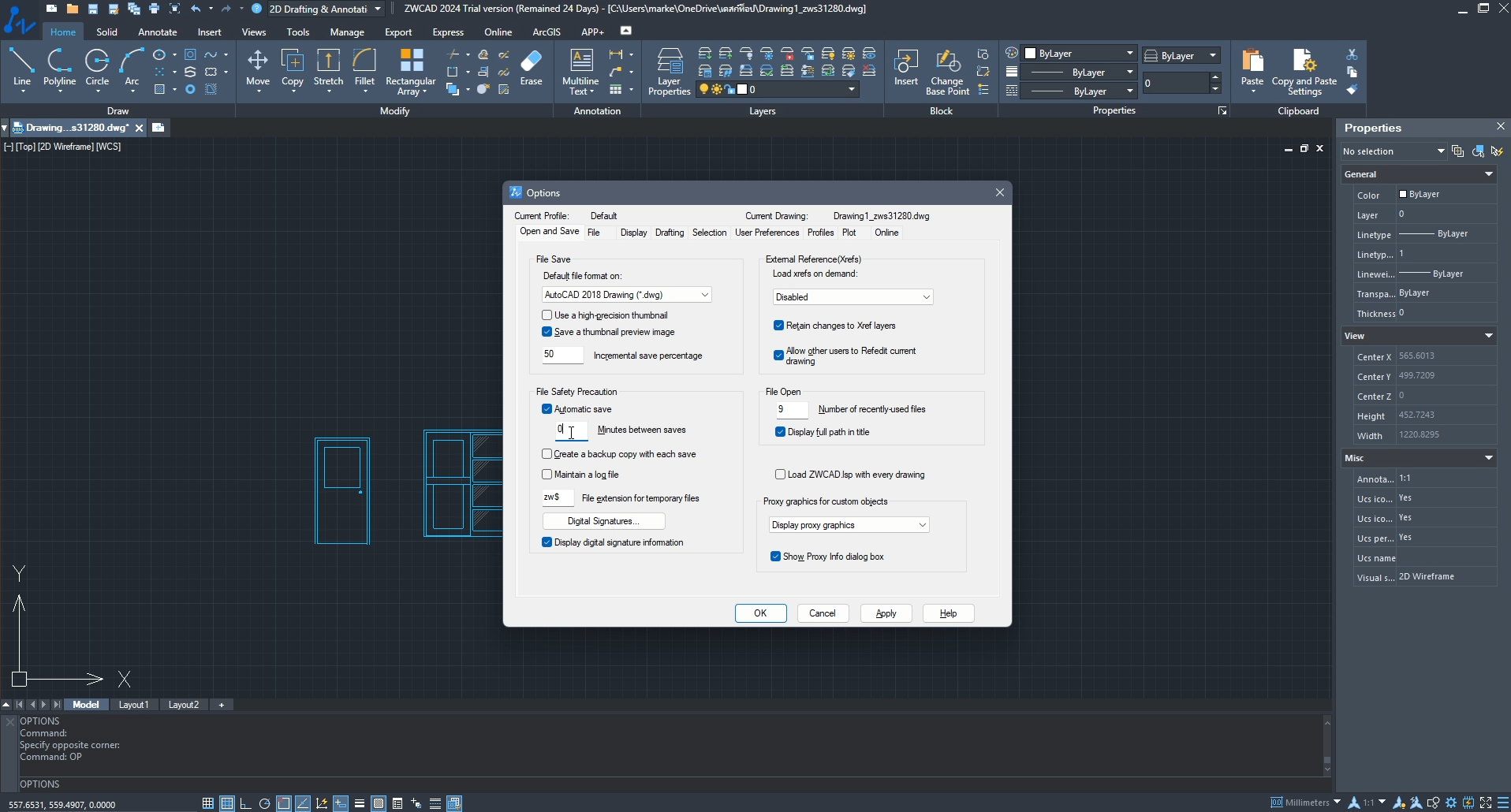Click the Insert block icon
The height and width of the screenshot is (812, 1511).
(x=906, y=69)
